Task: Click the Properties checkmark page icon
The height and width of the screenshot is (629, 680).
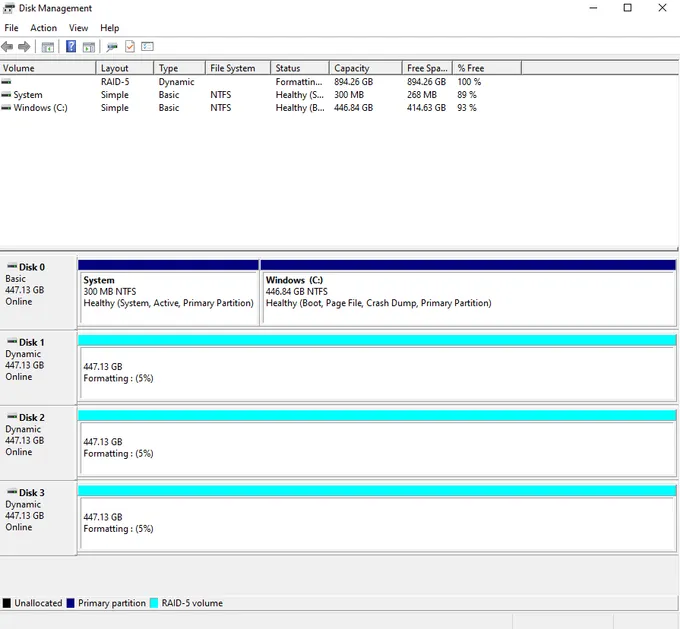Action: point(130,46)
